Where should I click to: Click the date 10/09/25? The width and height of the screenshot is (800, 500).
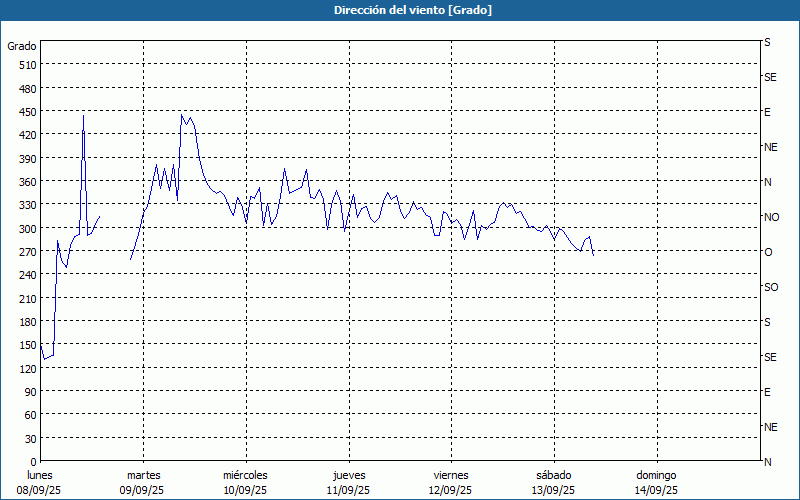245,490
